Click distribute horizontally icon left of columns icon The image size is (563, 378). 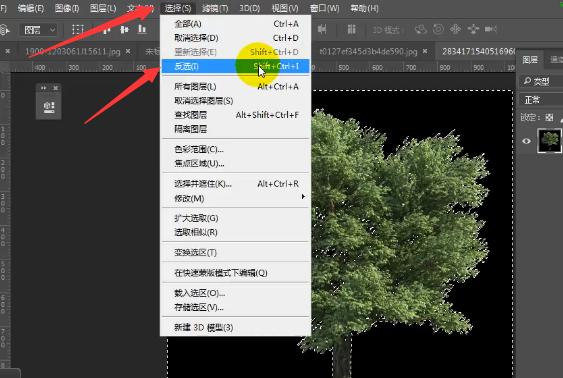pyautogui.click(x=322, y=29)
